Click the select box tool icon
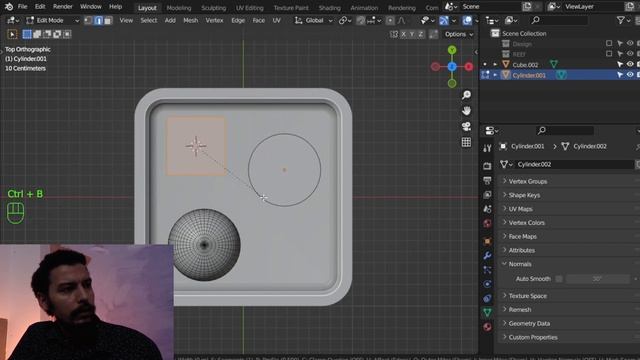Screen dimensions: 640x360 [x=12, y=34]
